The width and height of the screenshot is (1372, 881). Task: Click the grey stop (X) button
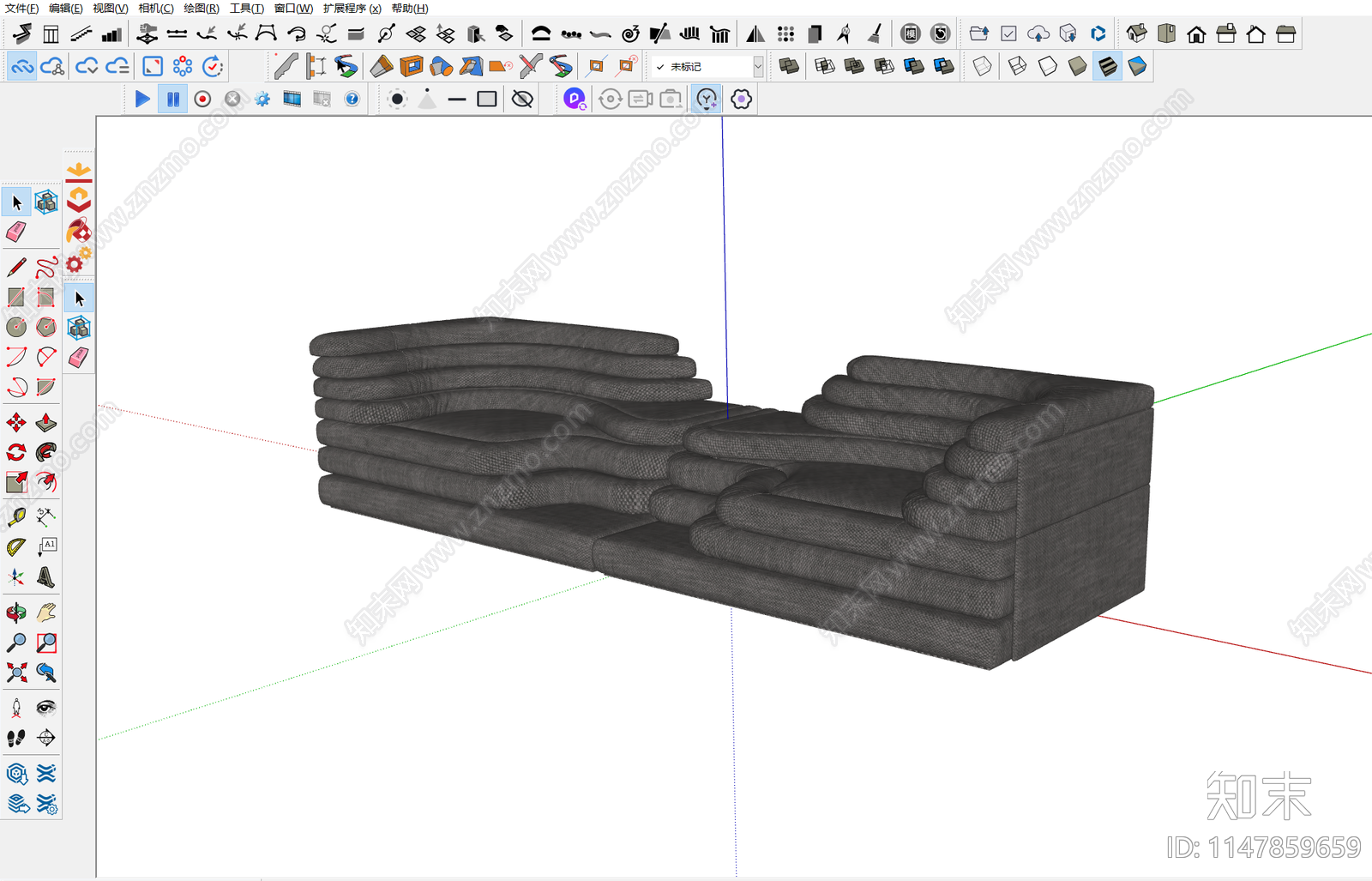(x=232, y=100)
